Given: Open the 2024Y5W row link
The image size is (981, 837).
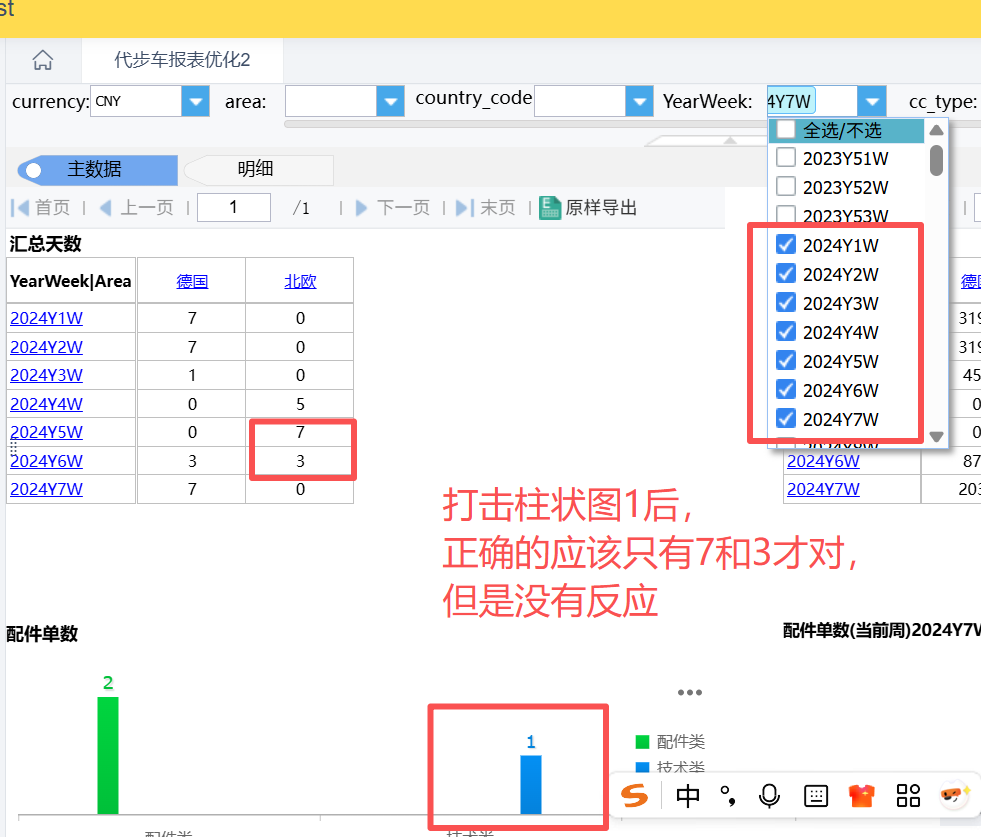Looking at the screenshot, I should point(46,432).
